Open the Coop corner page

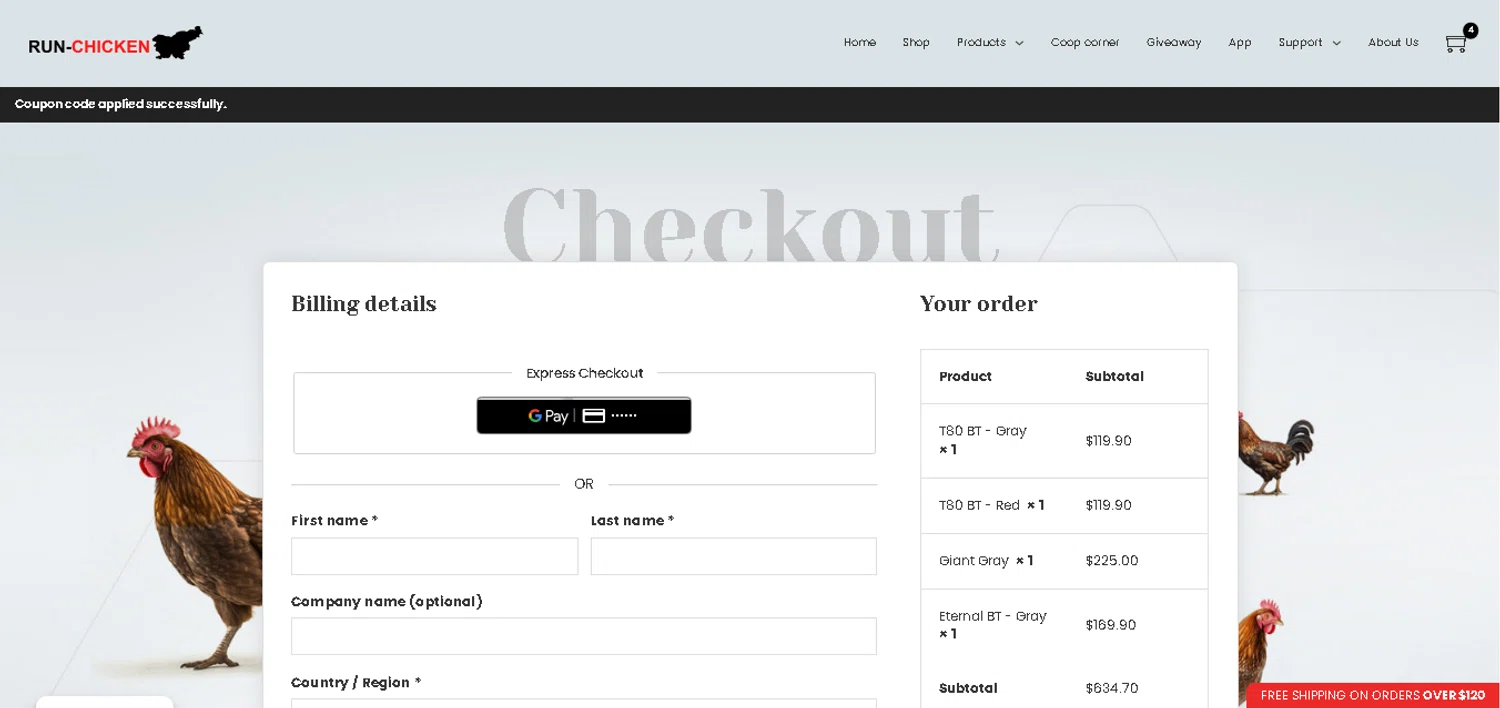click(x=1085, y=42)
